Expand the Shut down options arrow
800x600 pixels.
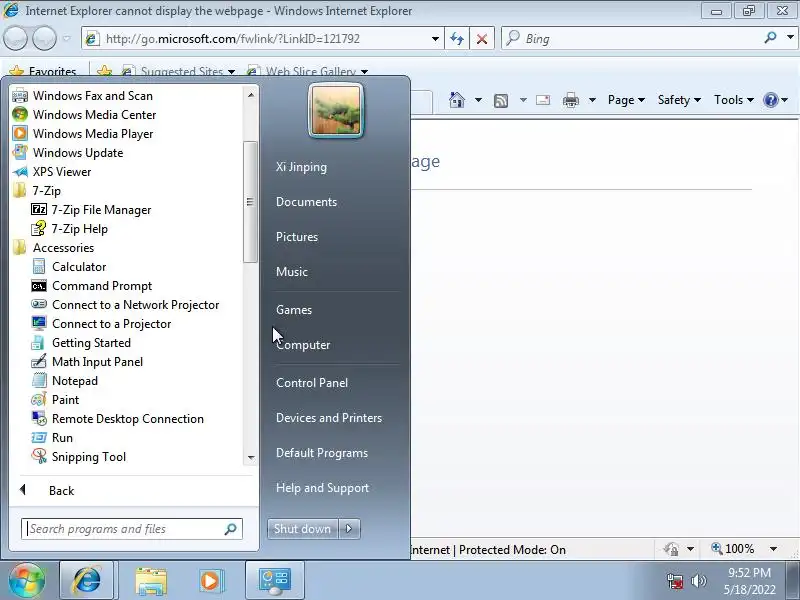click(349, 529)
